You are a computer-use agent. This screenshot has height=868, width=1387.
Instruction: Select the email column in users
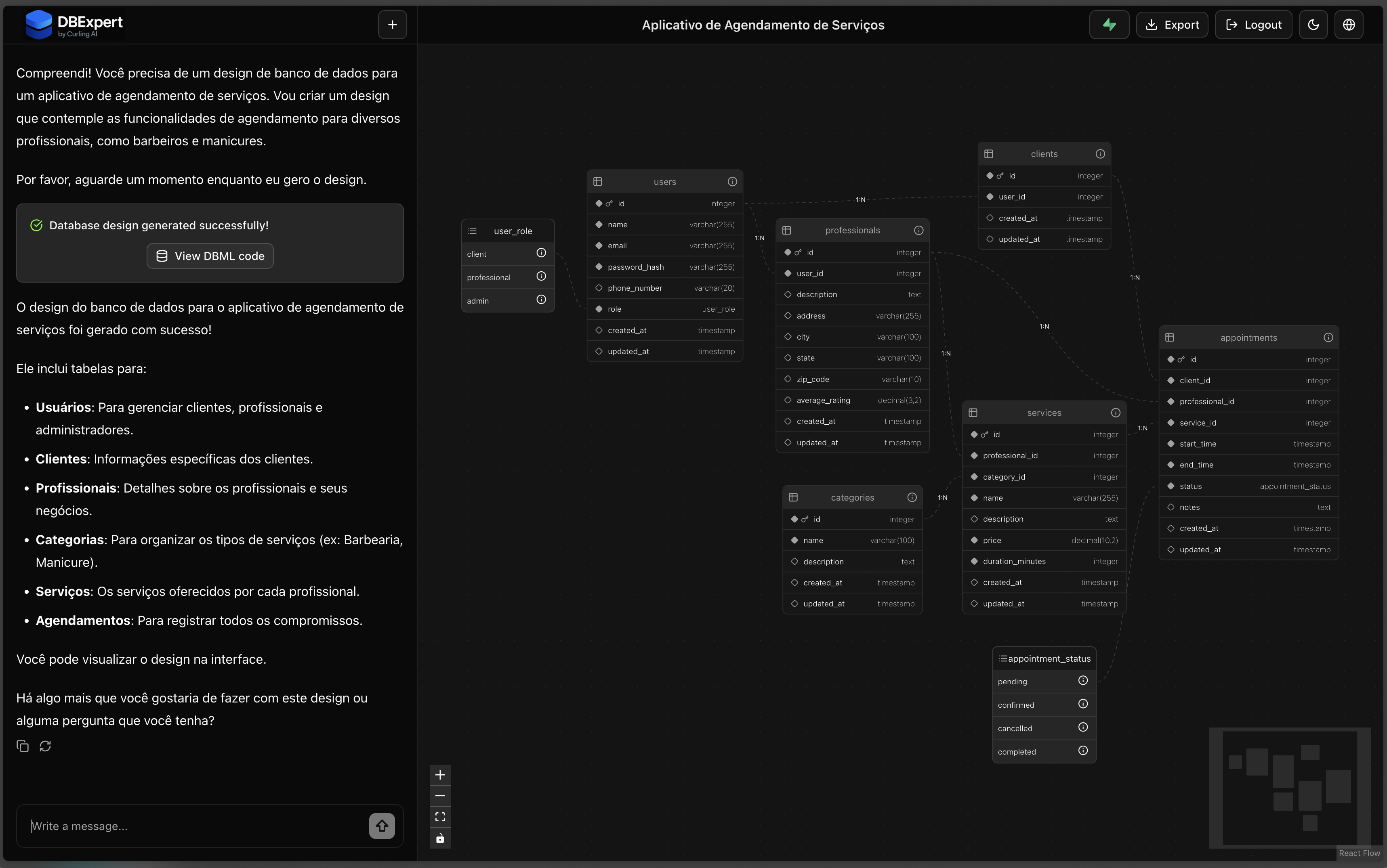tap(664, 246)
